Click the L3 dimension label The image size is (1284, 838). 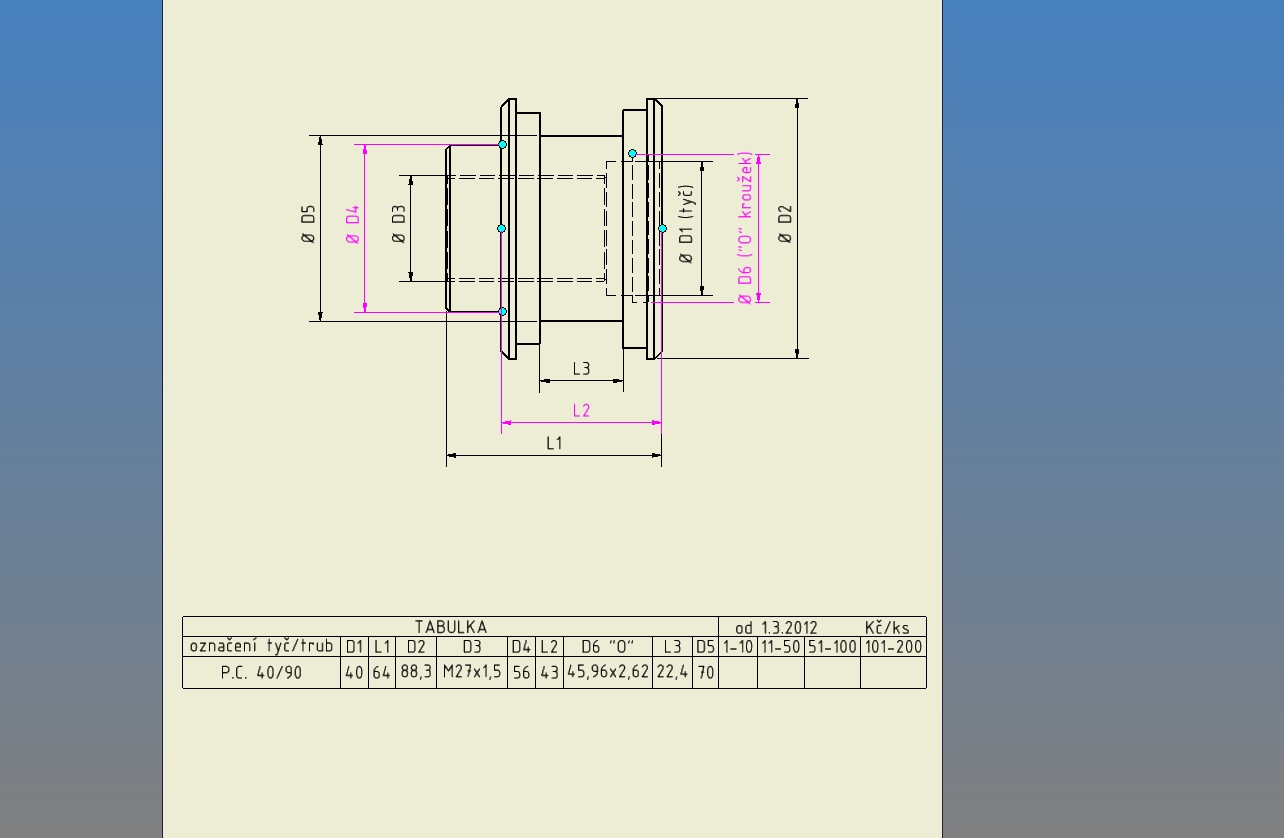[x=581, y=369]
